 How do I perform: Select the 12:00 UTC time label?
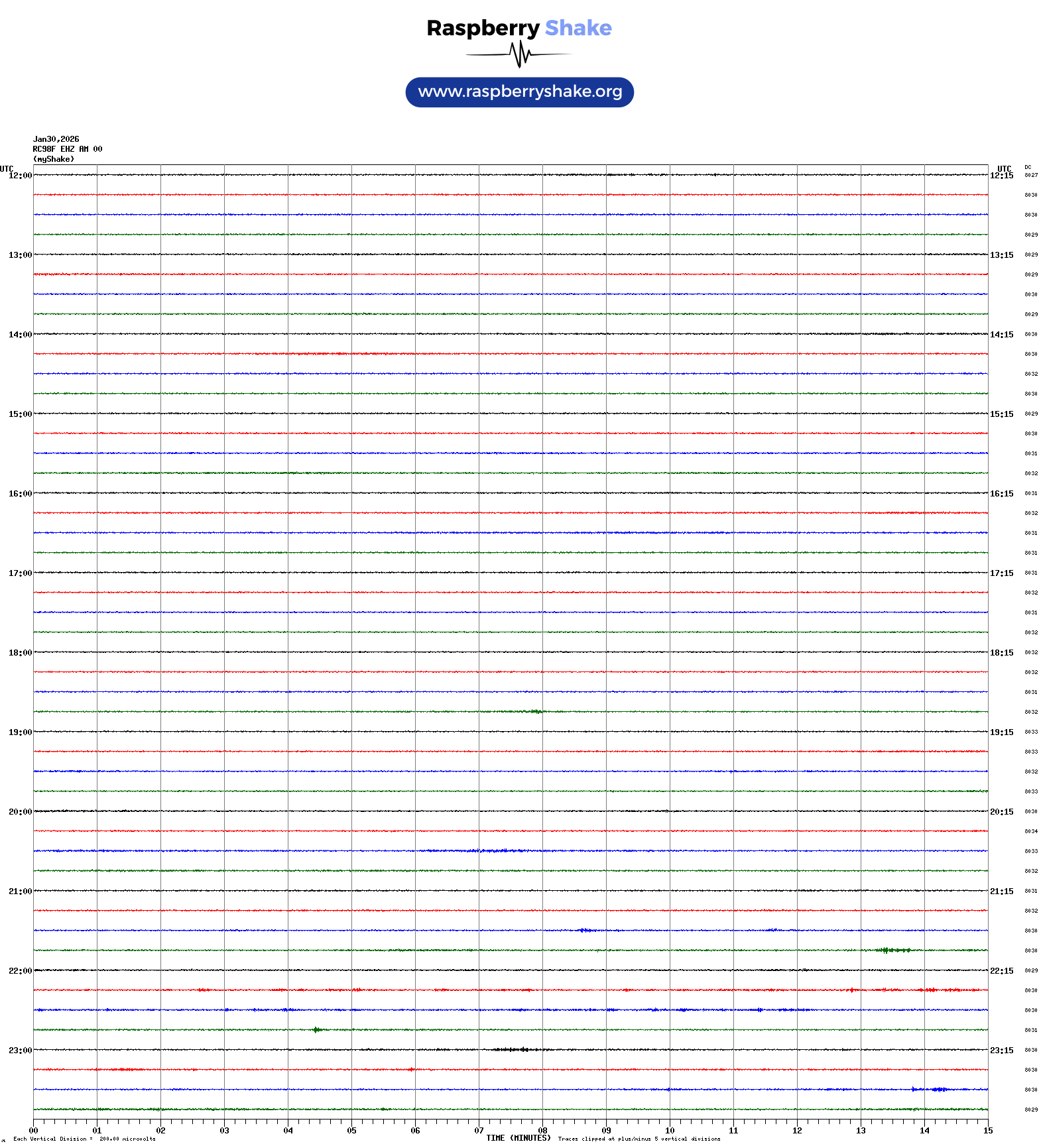pos(20,176)
